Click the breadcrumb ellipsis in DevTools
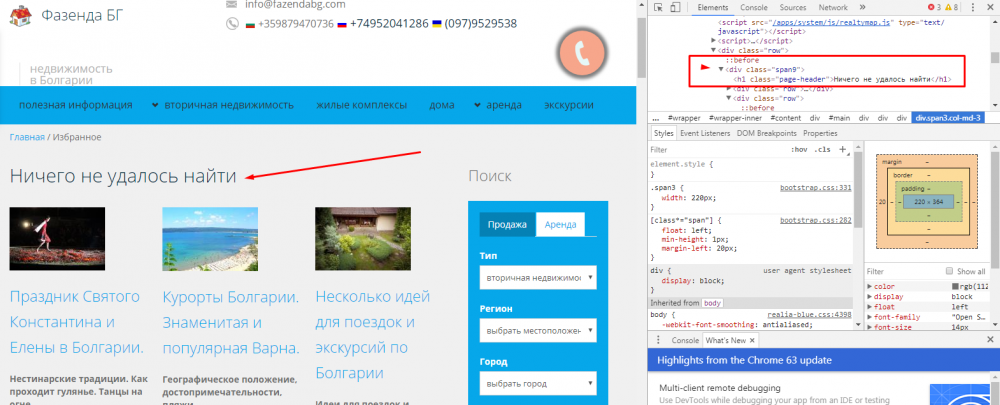1000x405 pixels. pyautogui.click(x=655, y=118)
